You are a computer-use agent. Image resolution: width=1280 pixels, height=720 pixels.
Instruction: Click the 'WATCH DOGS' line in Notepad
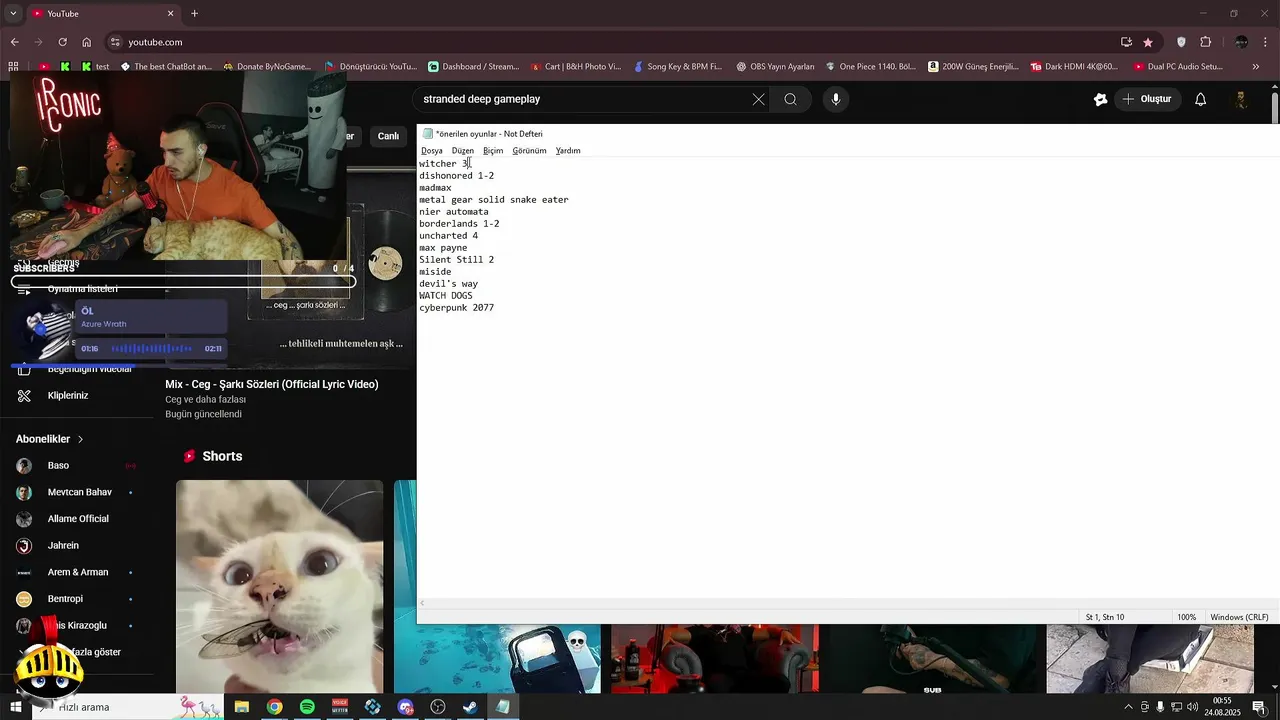coord(446,296)
